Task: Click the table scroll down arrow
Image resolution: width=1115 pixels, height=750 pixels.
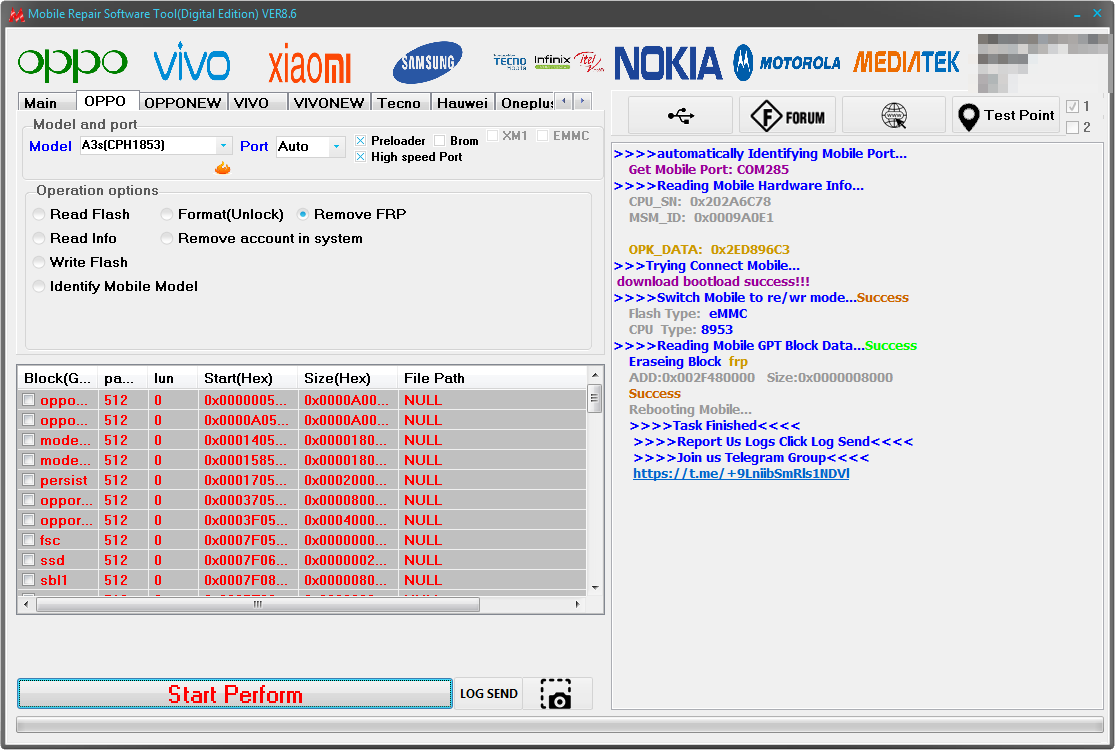Action: 595,588
